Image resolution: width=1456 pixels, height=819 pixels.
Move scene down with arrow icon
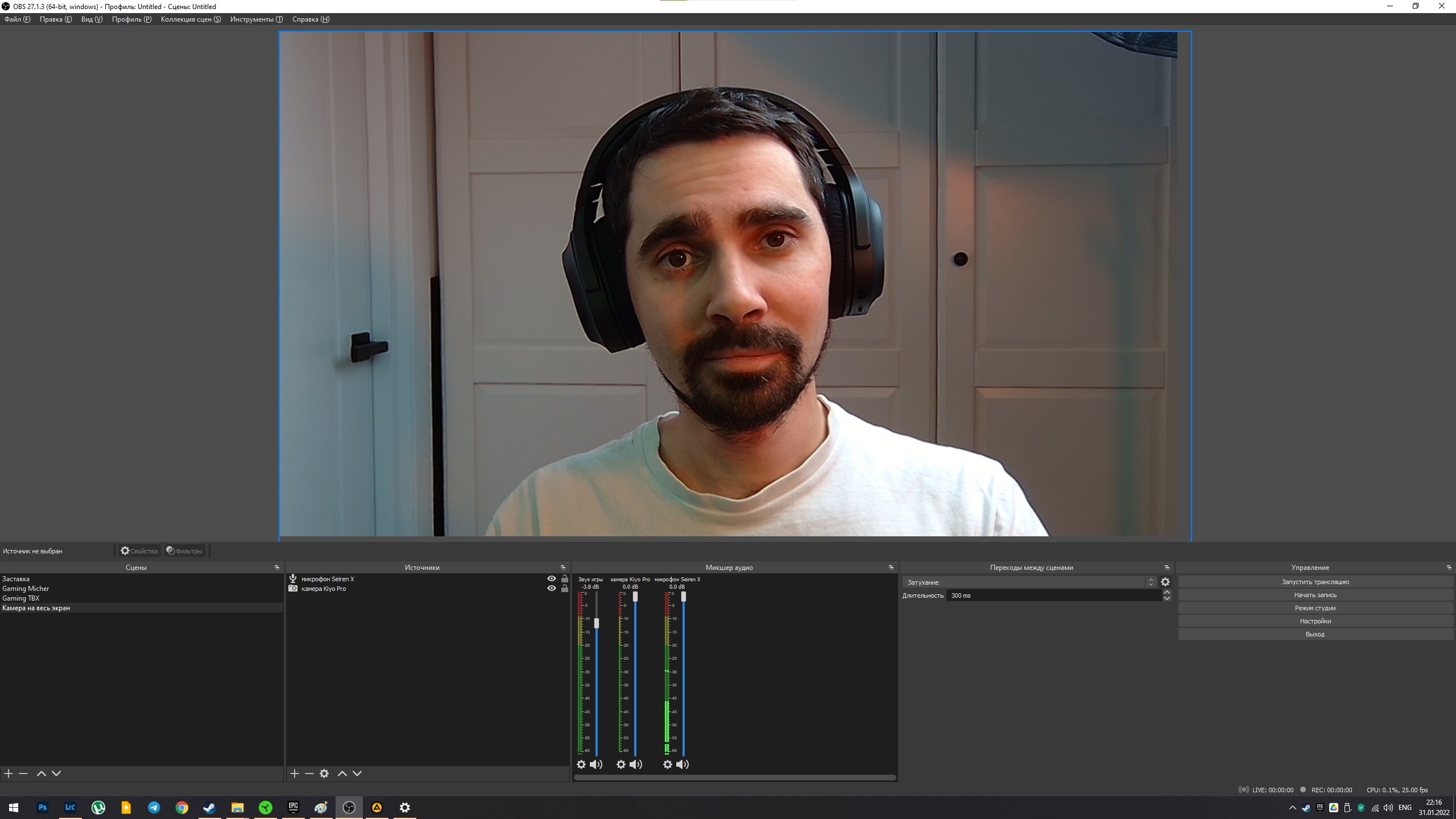(x=56, y=773)
